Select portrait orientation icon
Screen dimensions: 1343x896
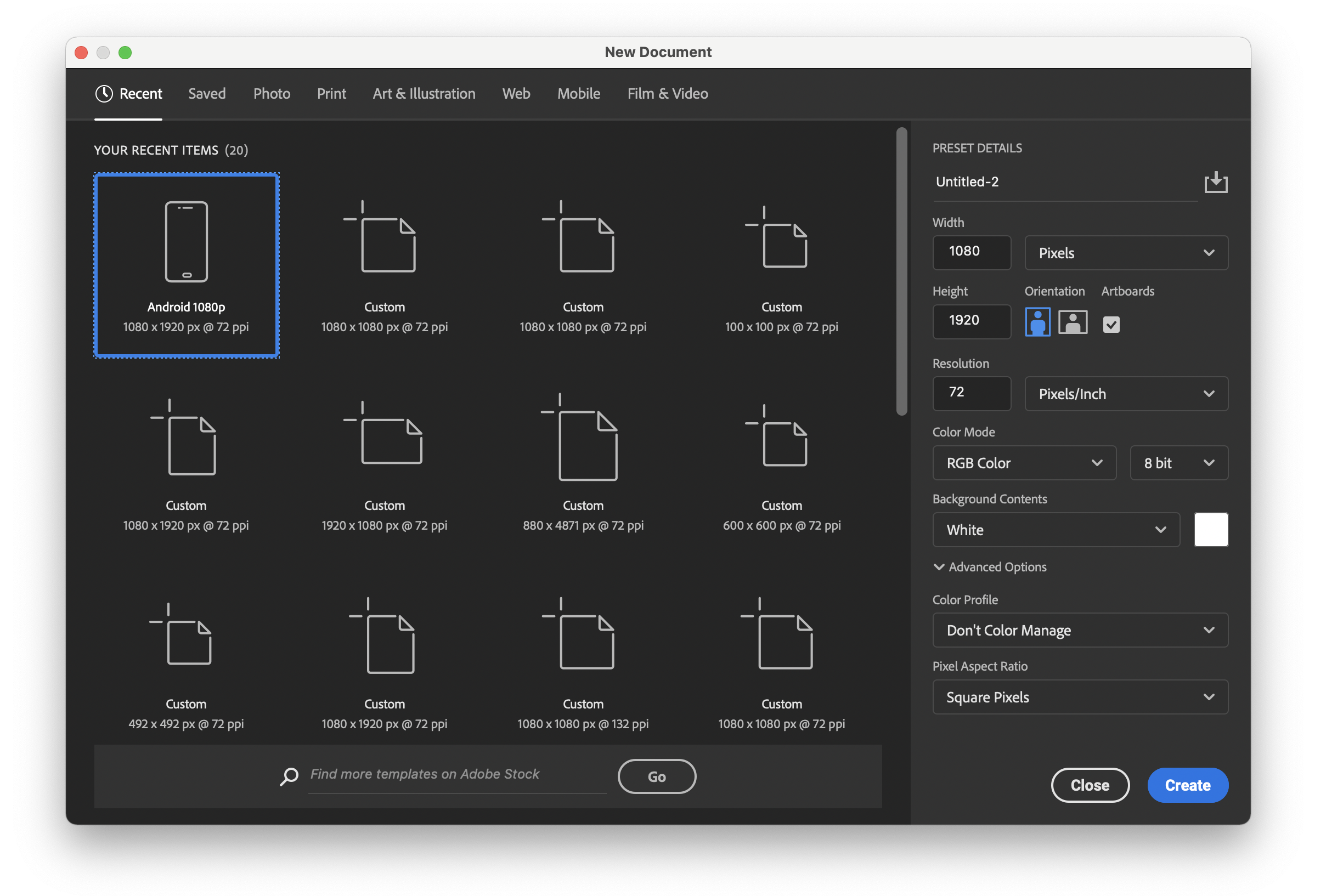click(1037, 322)
